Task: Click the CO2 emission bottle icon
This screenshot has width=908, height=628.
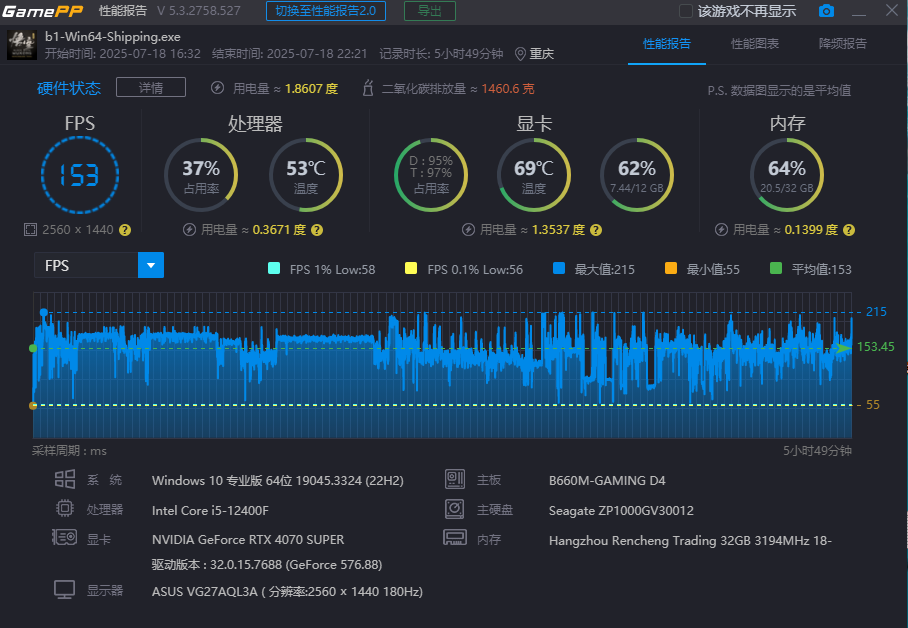Action: [x=367, y=88]
